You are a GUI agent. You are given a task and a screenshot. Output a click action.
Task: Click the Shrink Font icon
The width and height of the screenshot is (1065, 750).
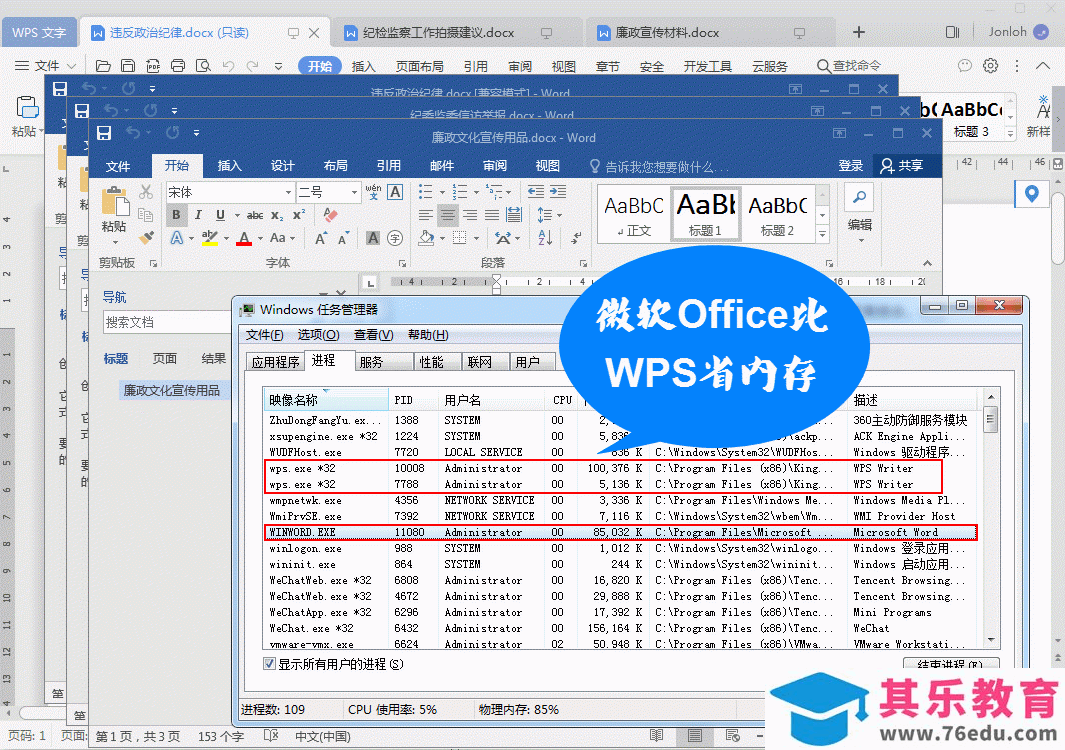pyautogui.click(x=343, y=238)
